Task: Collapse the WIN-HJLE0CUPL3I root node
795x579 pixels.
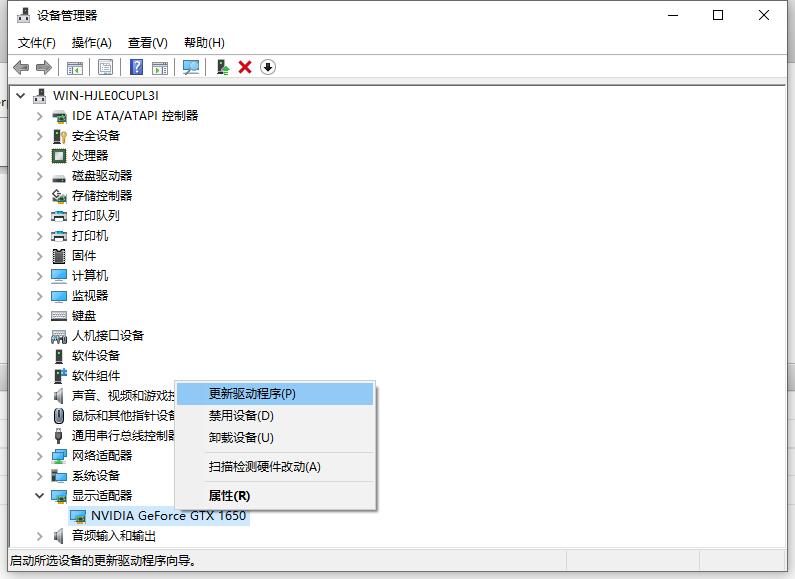Action: click(x=21, y=95)
